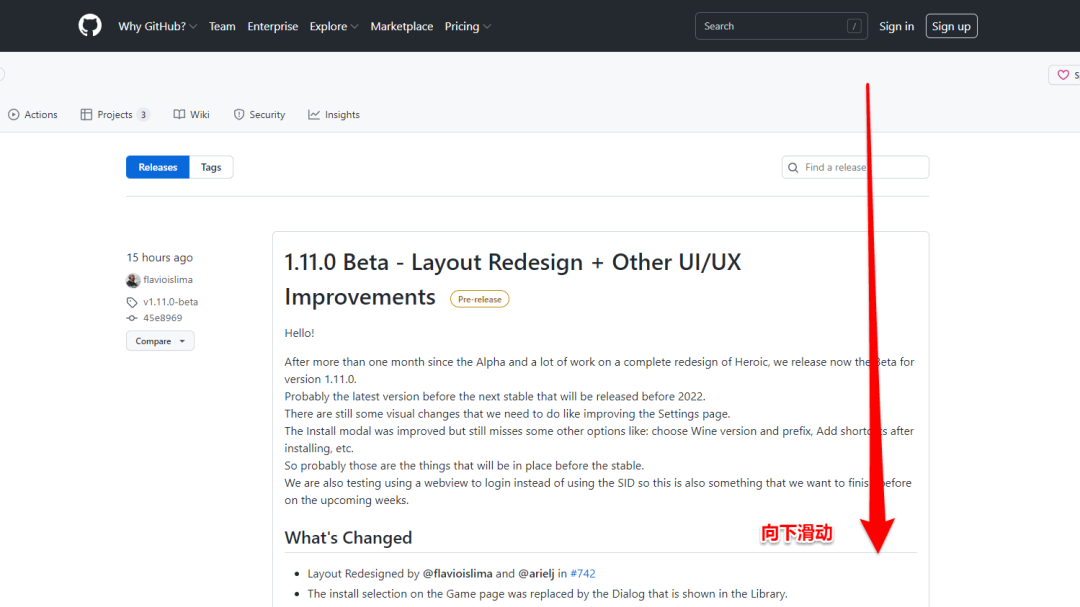Click the slash shortcut icon in Search box
The image size is (1080, 607).
854,27
